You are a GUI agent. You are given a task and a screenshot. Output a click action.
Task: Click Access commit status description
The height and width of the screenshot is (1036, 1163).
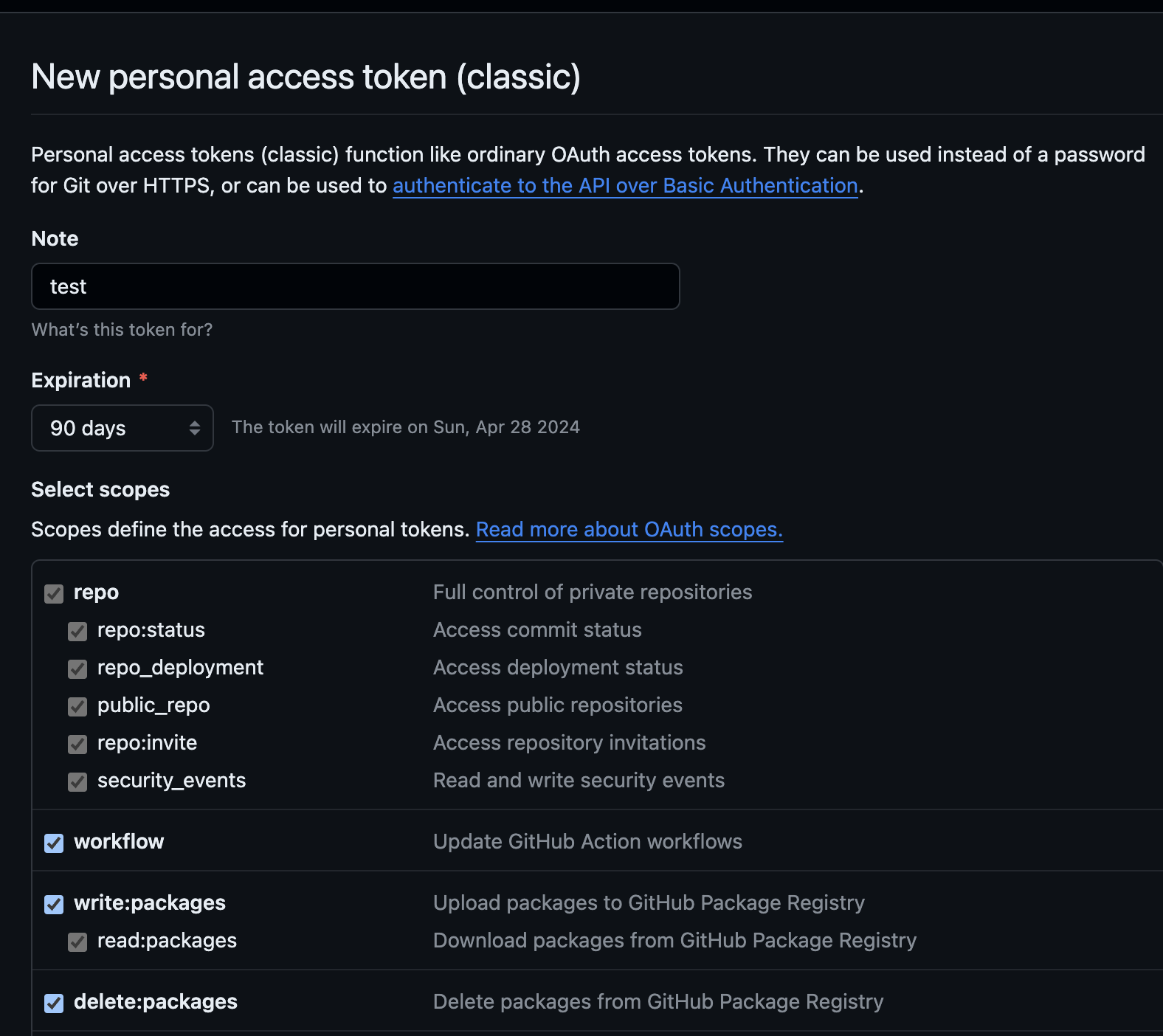pyautogui.click(x=537, y=630)
